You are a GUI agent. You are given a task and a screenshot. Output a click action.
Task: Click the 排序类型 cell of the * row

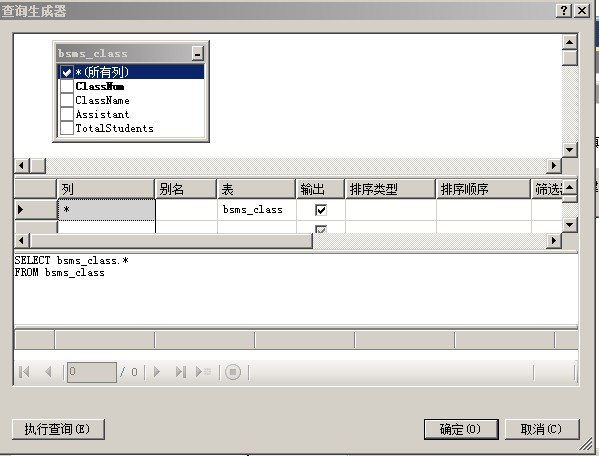click(x=390, y=210)
